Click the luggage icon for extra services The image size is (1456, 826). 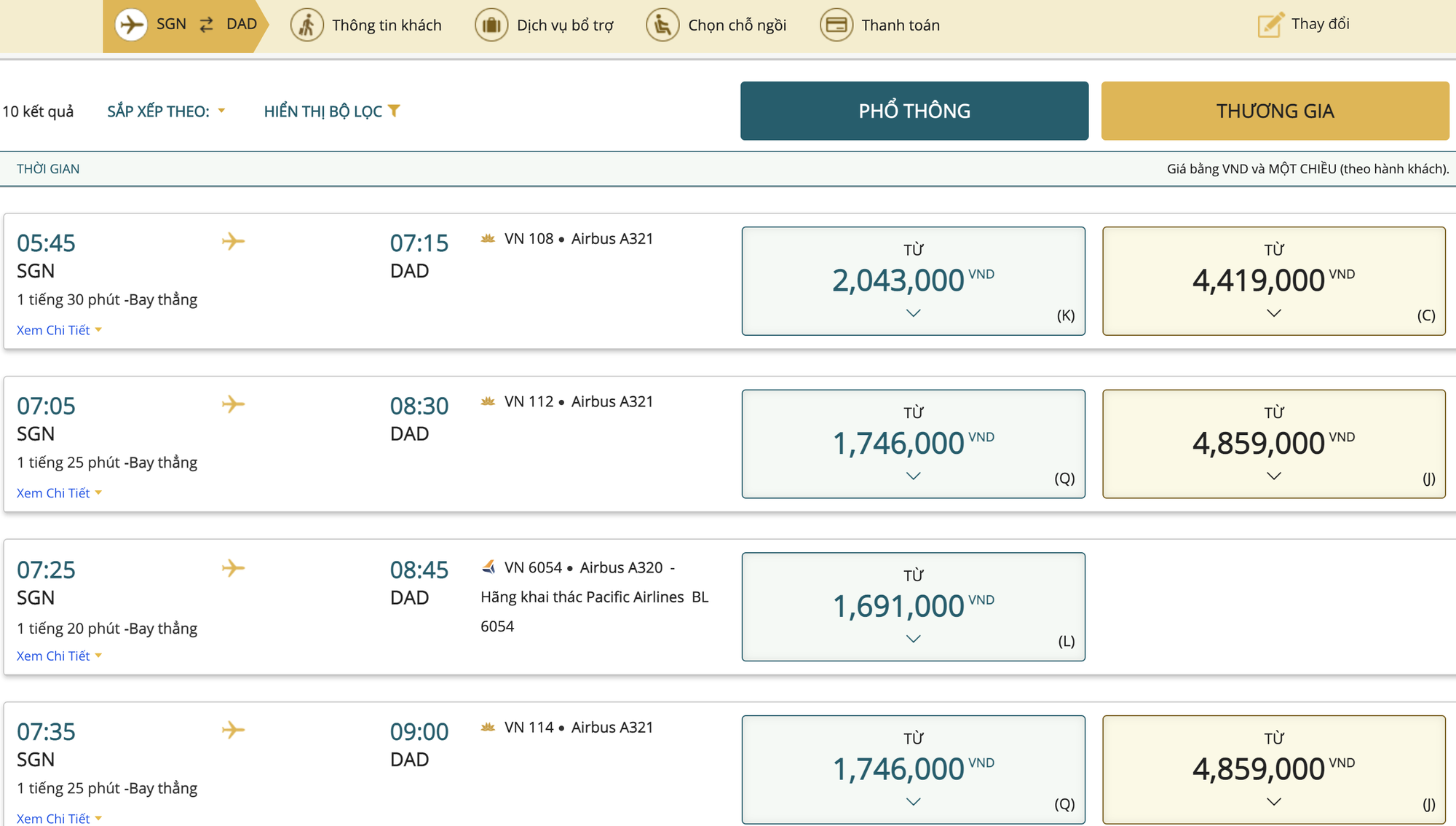491,25
